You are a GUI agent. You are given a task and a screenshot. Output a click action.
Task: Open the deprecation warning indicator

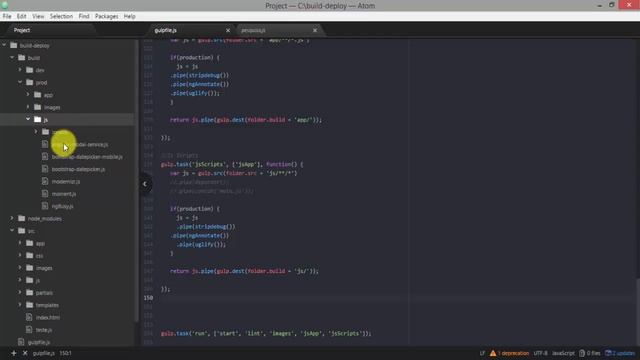point(509,353)
